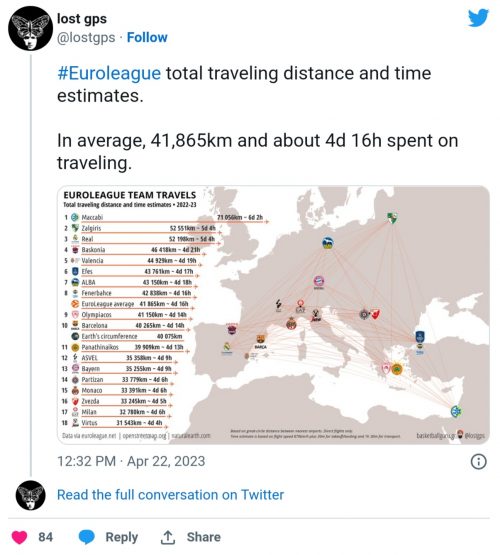
Task: Click the small avatar beside the conversation link
Action: pos(30,495)
